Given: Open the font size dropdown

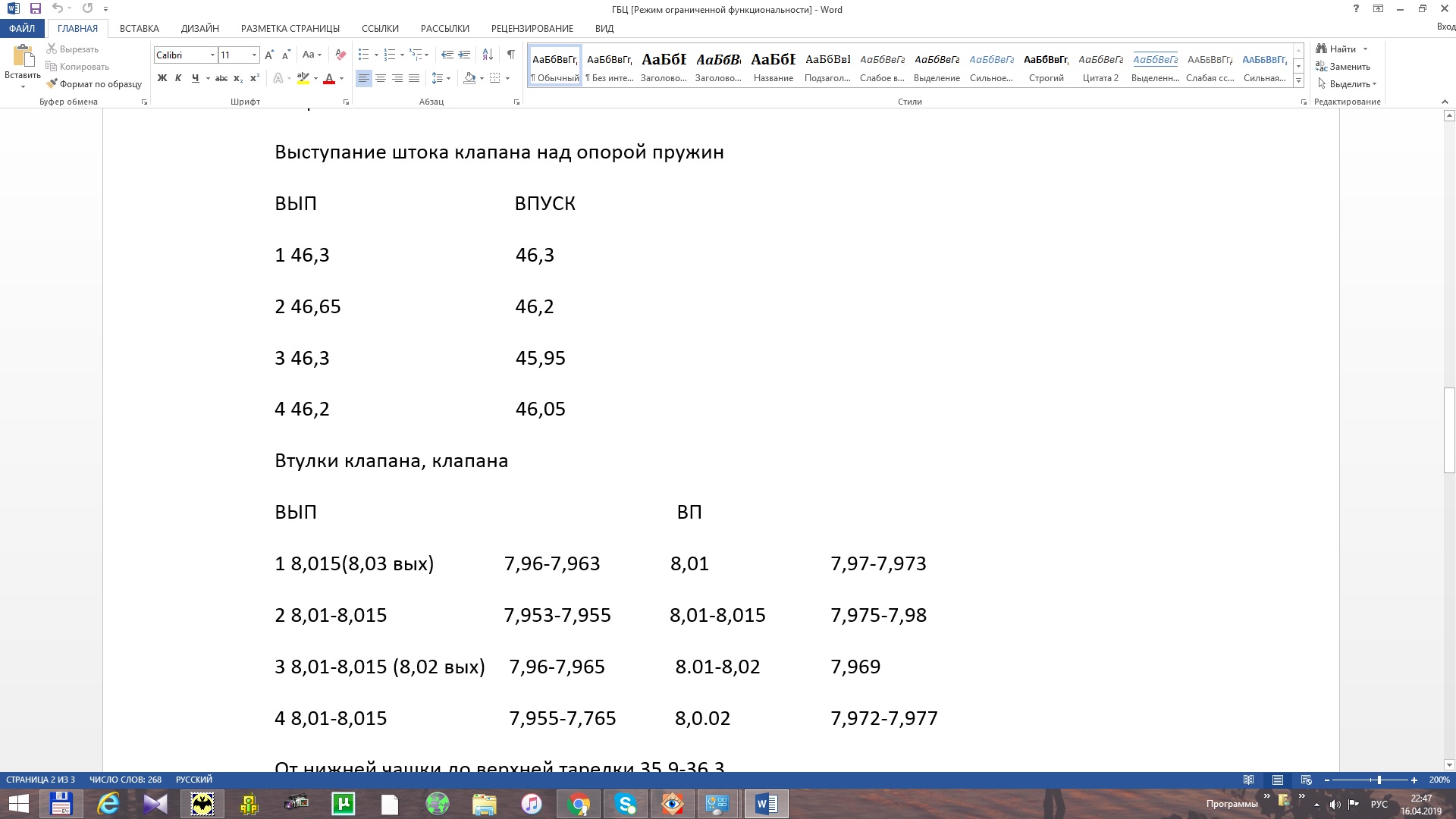Looking at the screenshot, I should [254, 55].
